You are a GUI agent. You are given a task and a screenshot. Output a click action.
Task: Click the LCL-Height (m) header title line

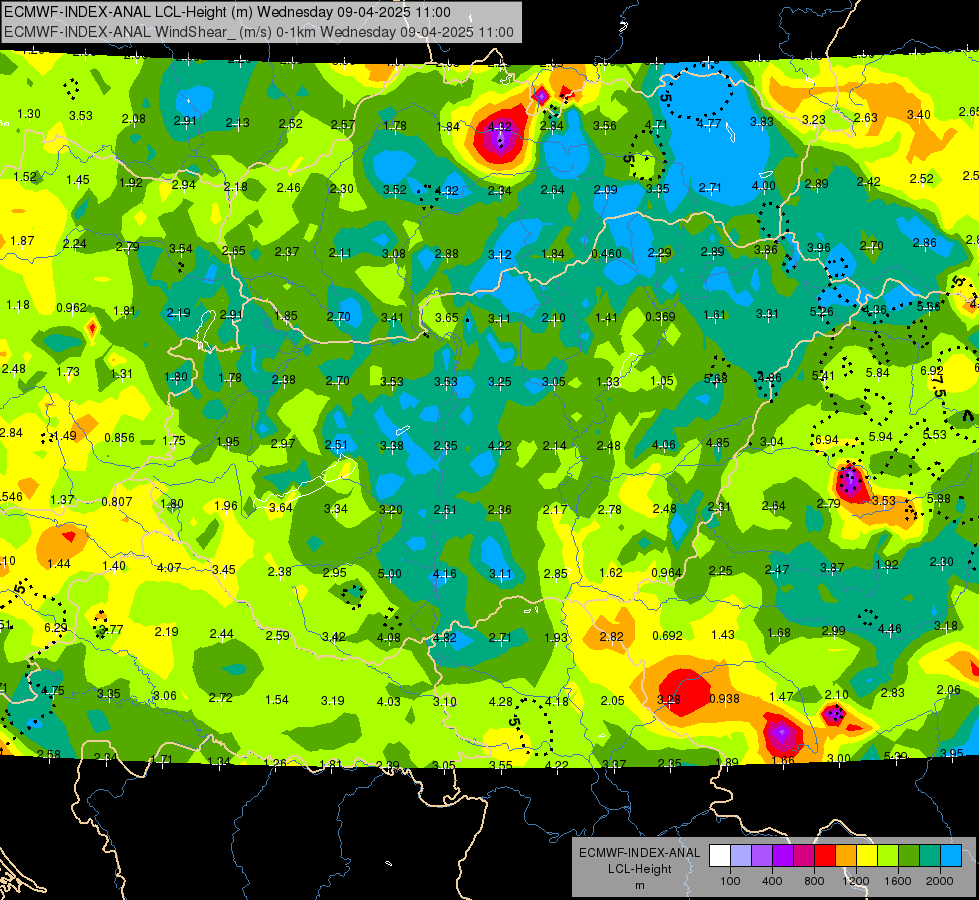227,12
